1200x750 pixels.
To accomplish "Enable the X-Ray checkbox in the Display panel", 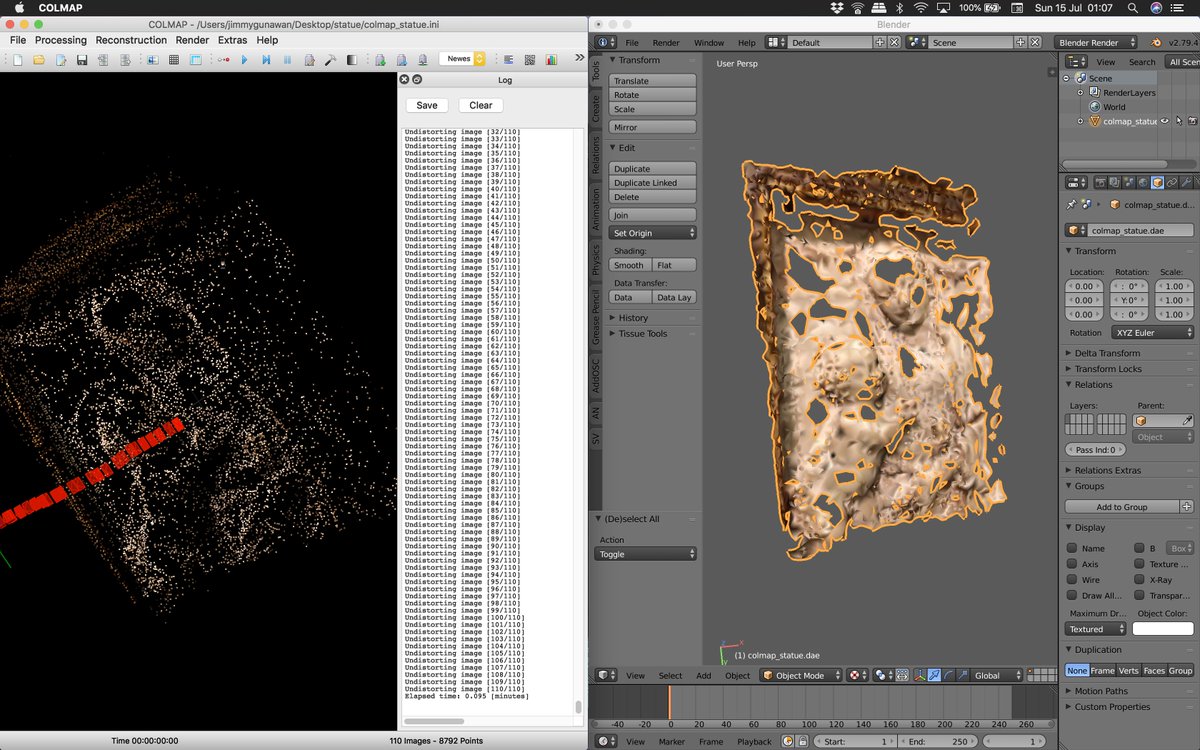I will pyautogui.click(x=1140, y=580).
